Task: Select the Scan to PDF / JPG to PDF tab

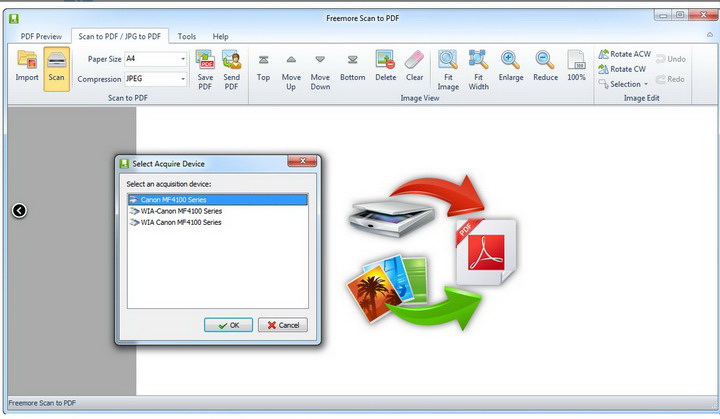Action: click(120, 36)
